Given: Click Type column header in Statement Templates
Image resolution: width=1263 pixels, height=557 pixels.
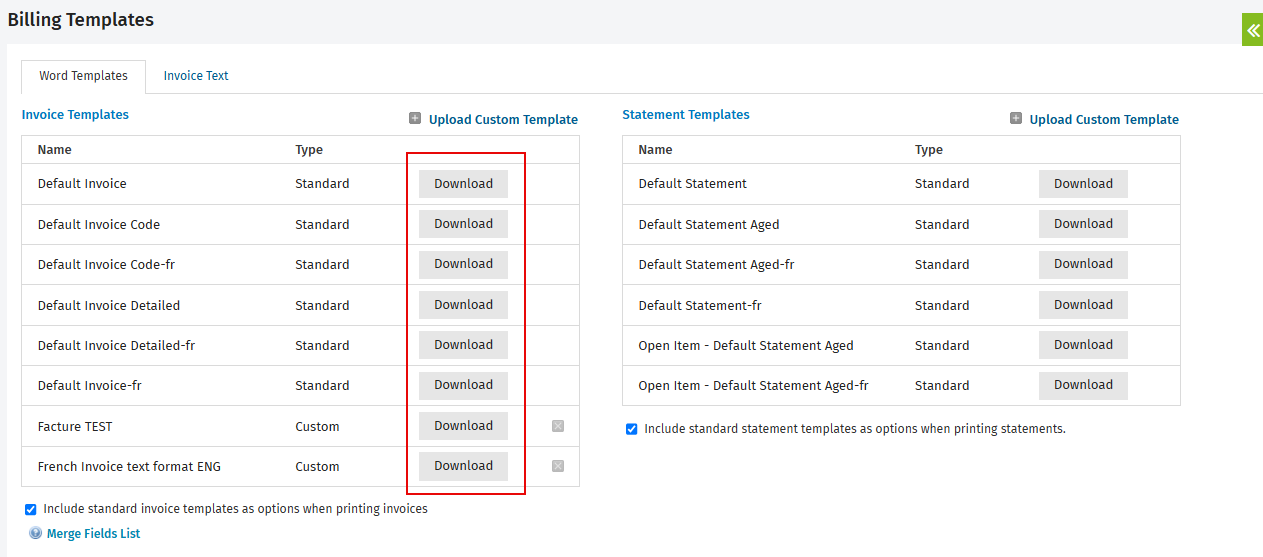Looking at the screenshot, I should click(929, 150).
